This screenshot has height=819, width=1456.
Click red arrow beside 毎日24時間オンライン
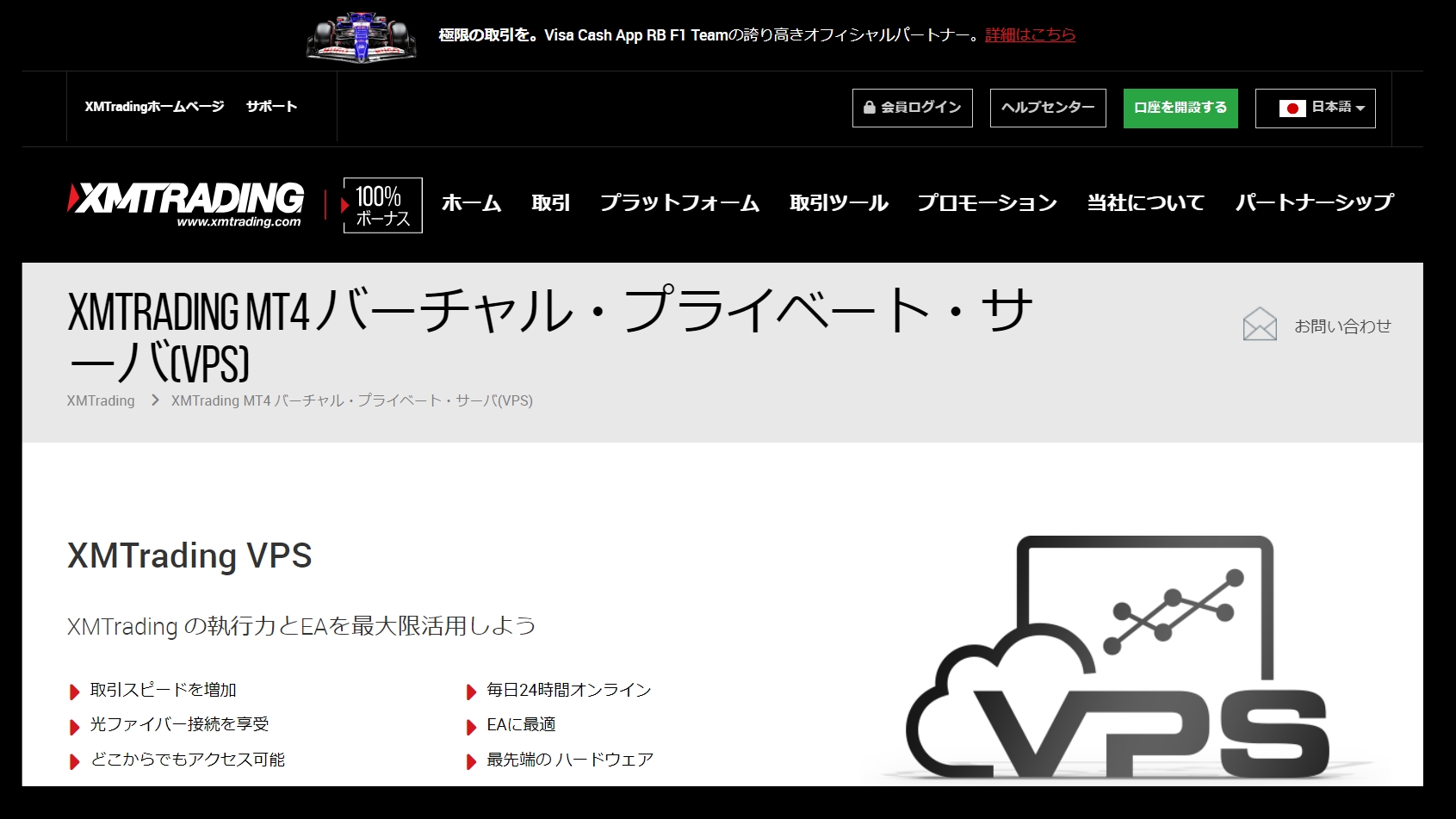[x=472, y=692]
